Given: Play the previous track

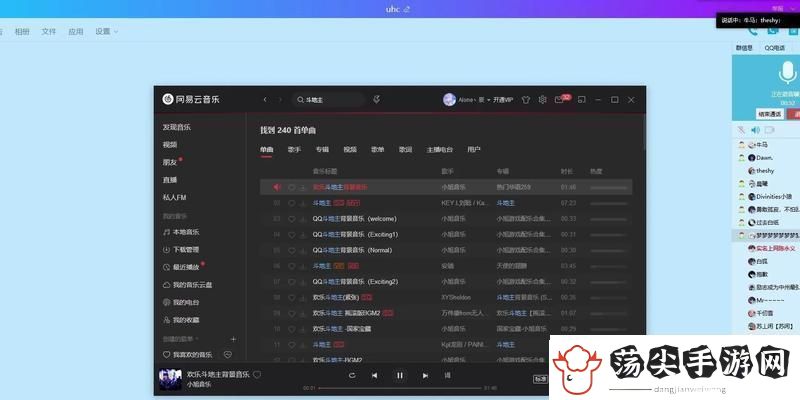Looking at the screenshot, I should pyautogui.click(x=374, y=376).
